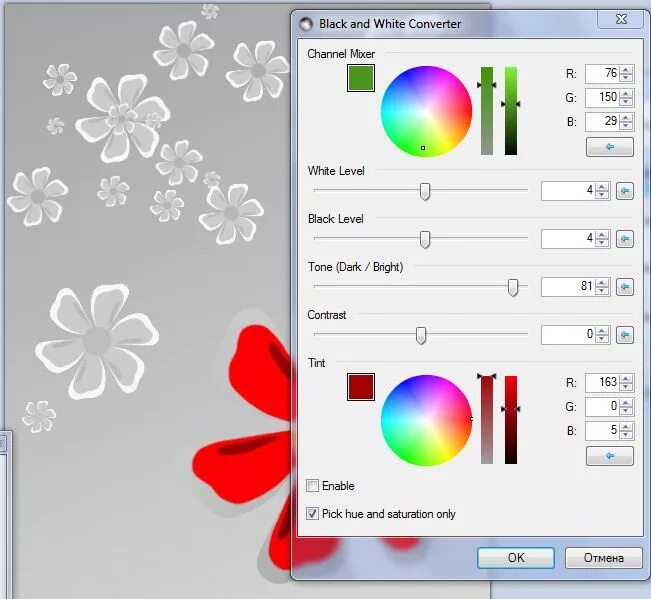
Task: Click the Tone slider thumb
Action: [x=513, y=287]
